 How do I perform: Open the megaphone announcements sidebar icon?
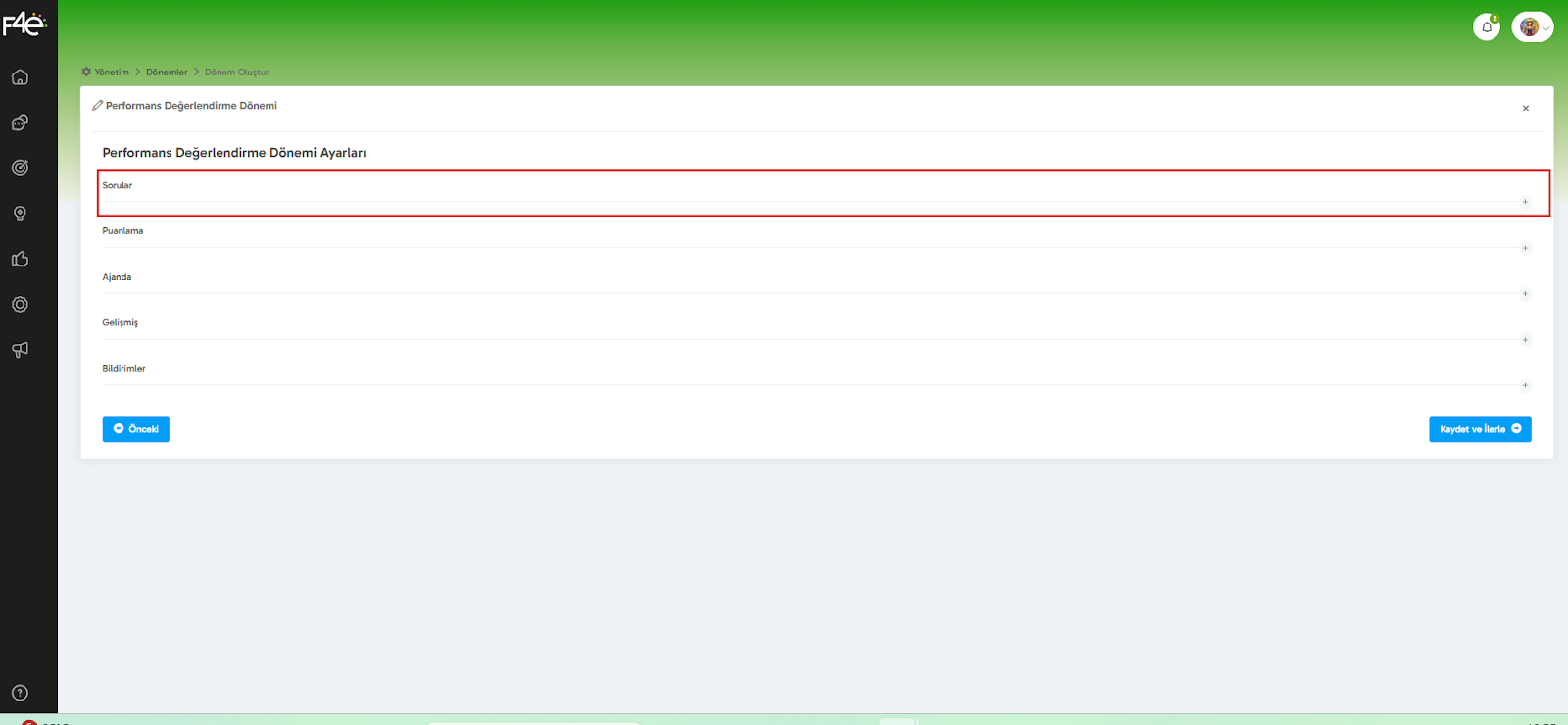pos(20,350)
